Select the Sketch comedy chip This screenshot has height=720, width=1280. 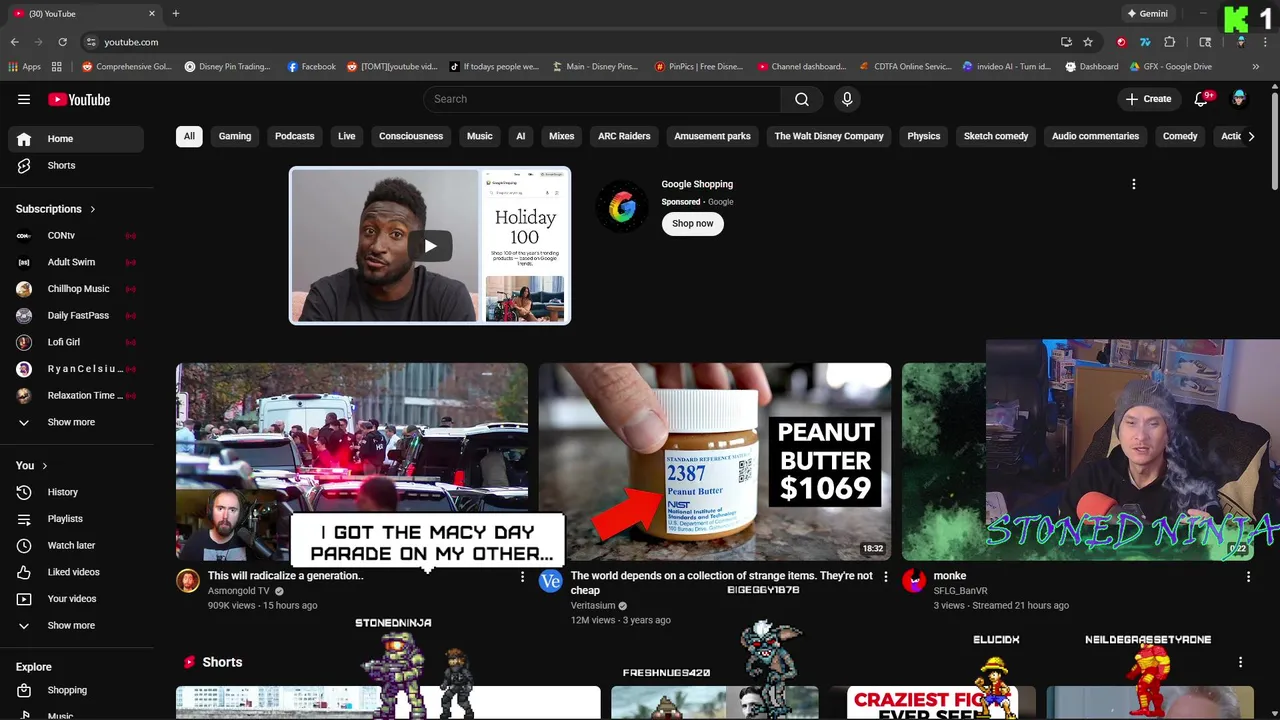(996, 136)
